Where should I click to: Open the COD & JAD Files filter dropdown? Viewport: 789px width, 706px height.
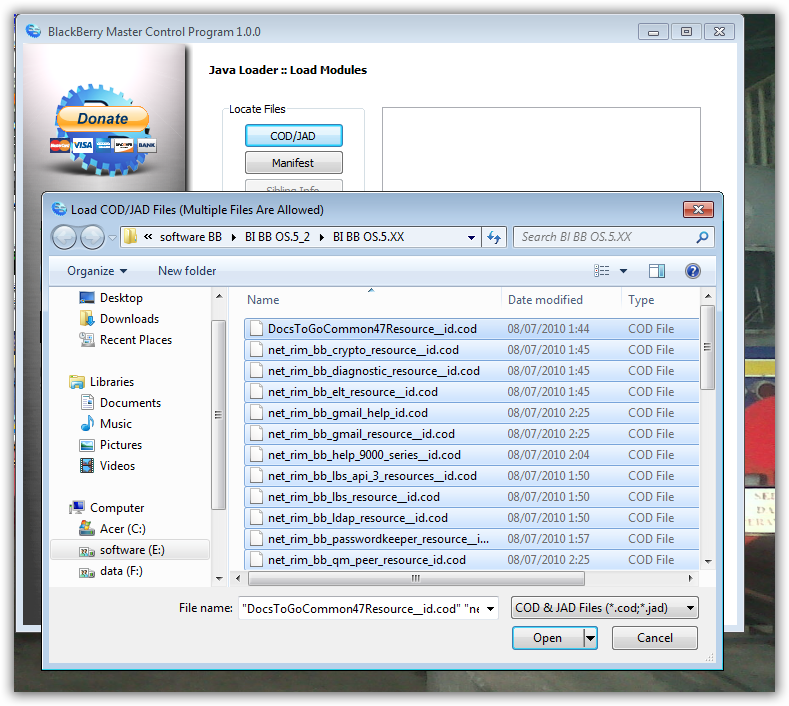604,608
